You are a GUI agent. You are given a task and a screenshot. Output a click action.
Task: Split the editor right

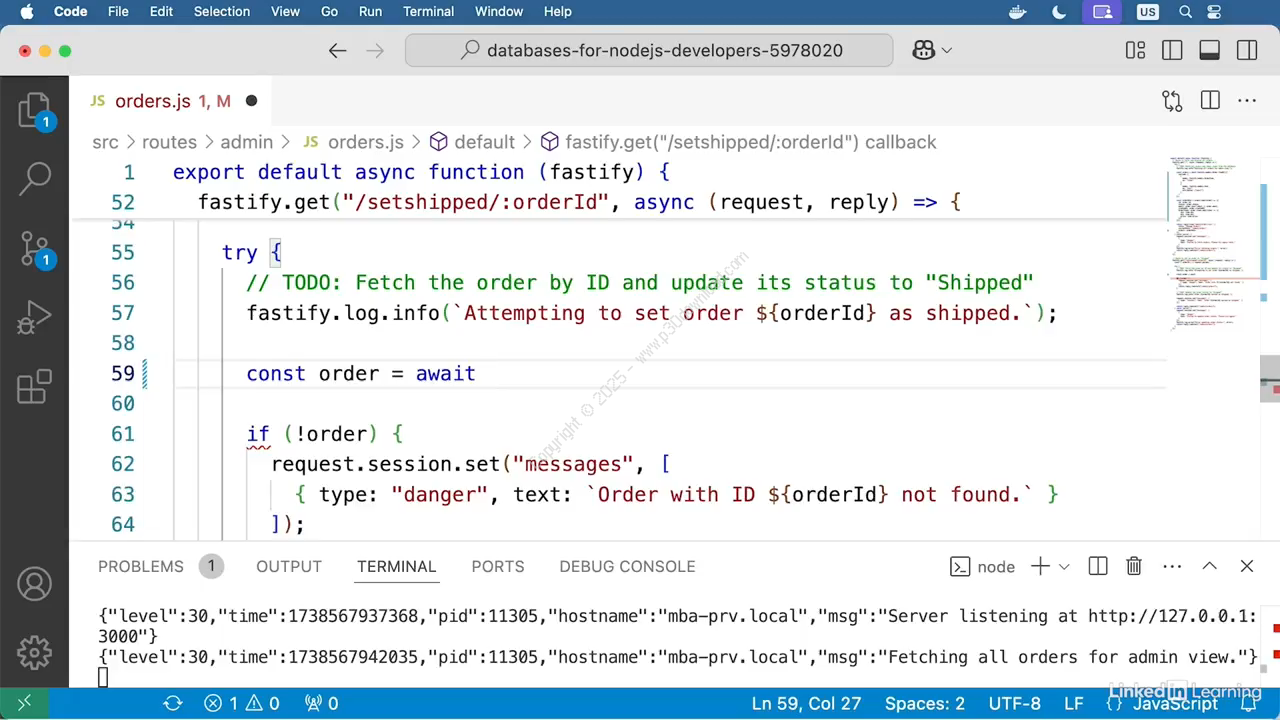click(1210, 100)
